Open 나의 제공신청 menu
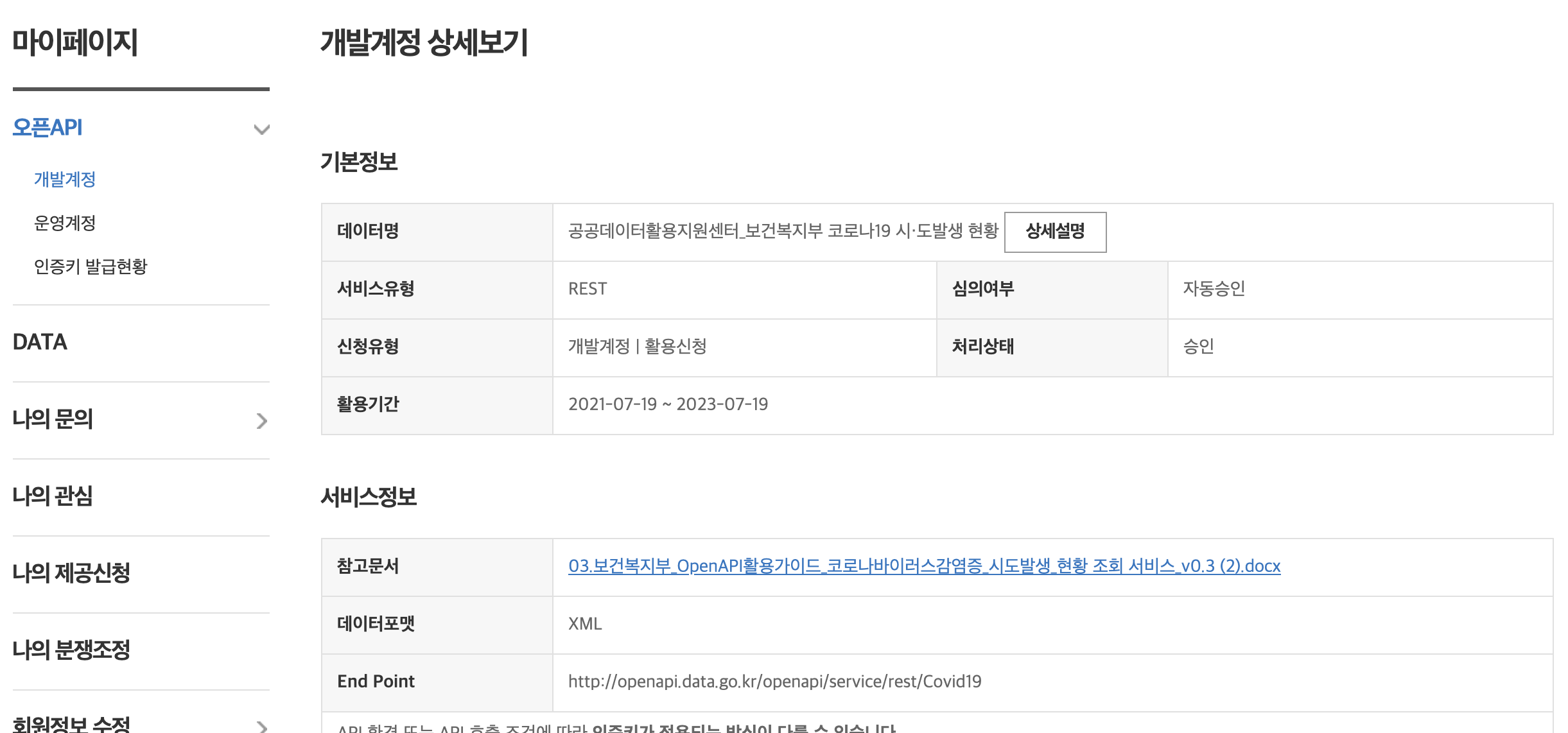1568x733 pixels. pos(71,573)
